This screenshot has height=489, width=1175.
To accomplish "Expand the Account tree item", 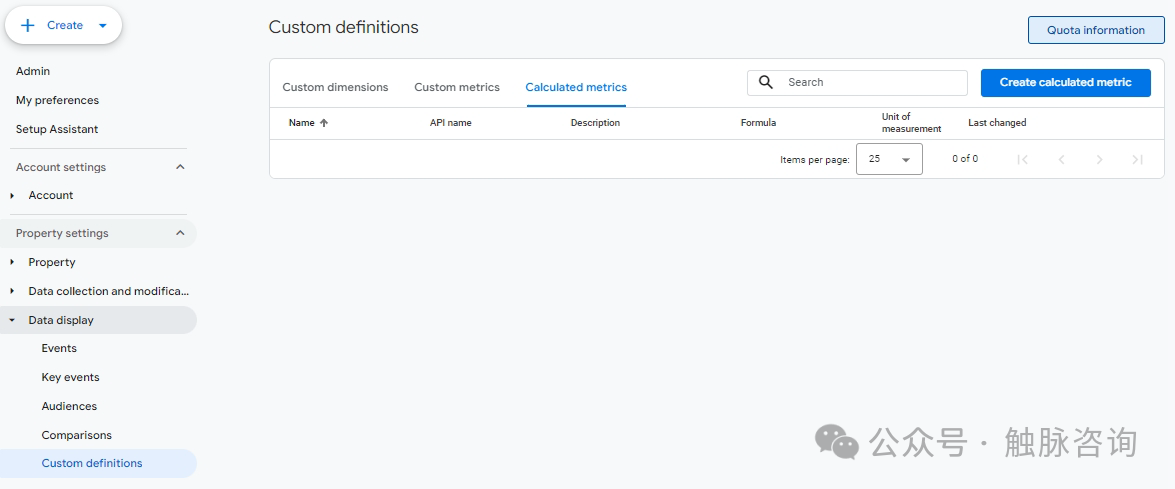I will [x=12, y=196].
